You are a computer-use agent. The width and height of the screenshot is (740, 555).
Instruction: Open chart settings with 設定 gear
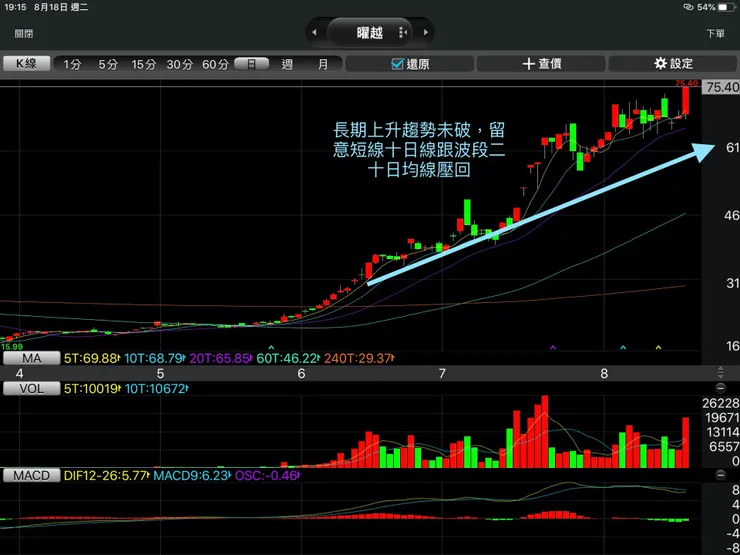coord(673,64)
